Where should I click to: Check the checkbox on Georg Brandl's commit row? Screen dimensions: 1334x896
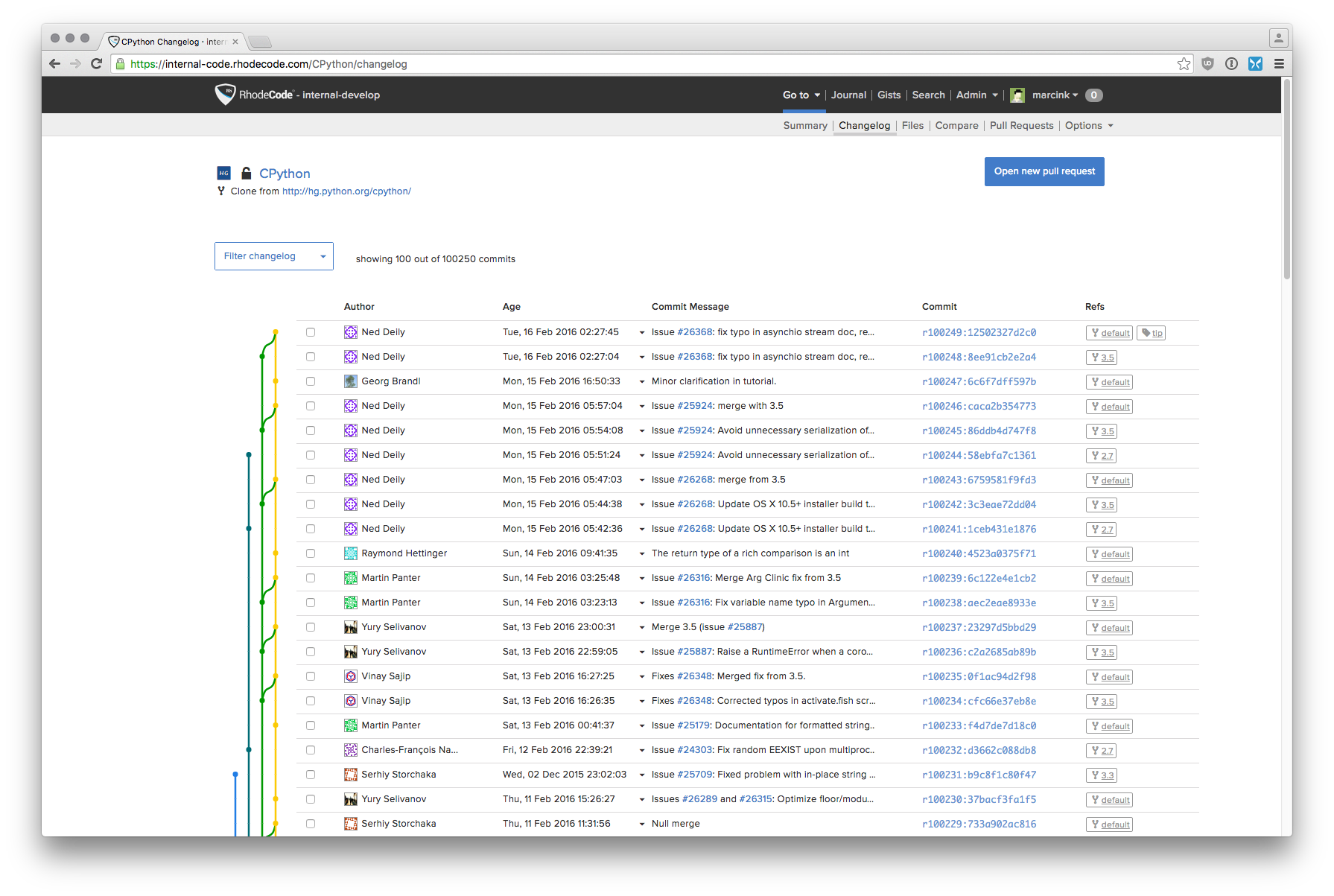(x=311, y=381)
